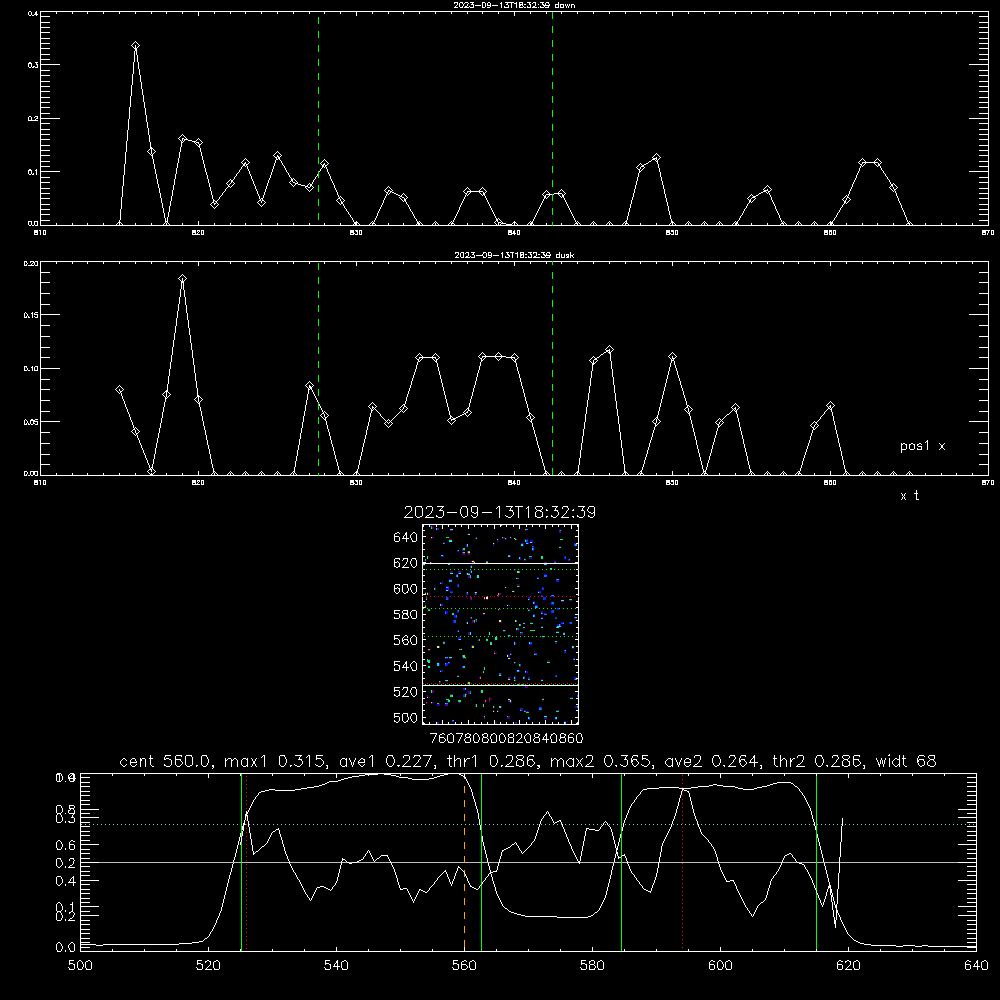Click the solid green line near 585 in bottom plot
This screenshot has height=1000, width=1000.
(621, 861)
